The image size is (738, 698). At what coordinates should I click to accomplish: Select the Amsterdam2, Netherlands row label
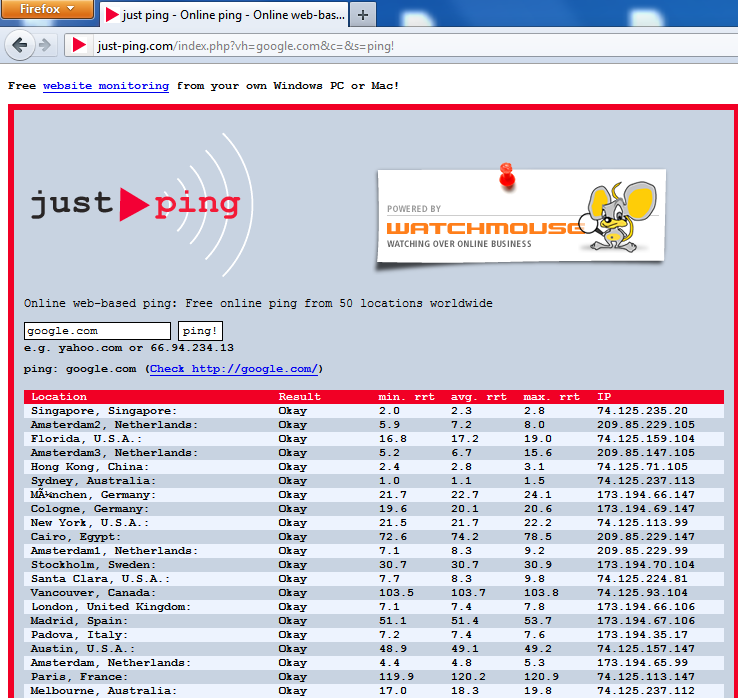tap(114, 425)
